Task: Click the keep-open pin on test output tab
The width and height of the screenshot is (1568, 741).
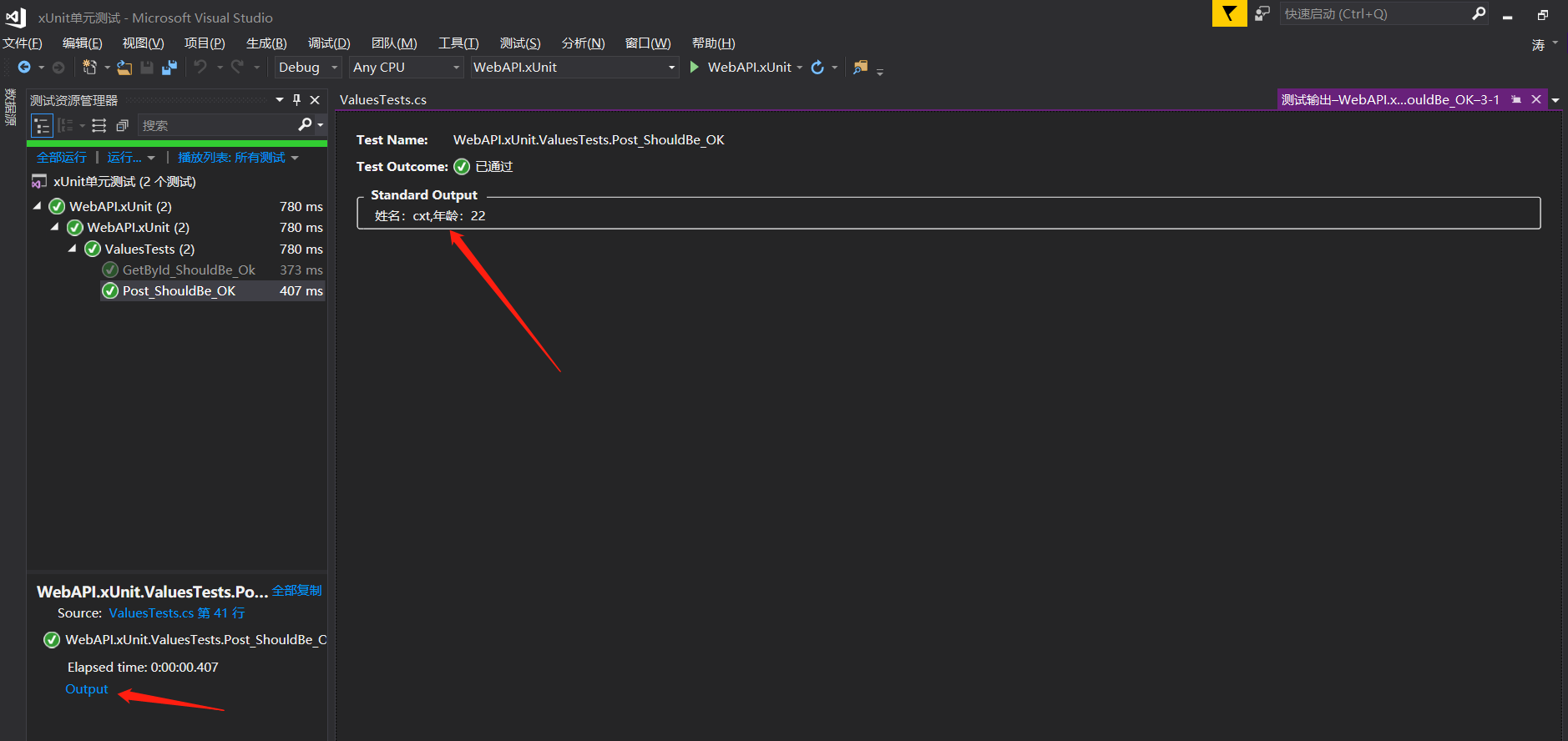Action: pos(1516,99)
